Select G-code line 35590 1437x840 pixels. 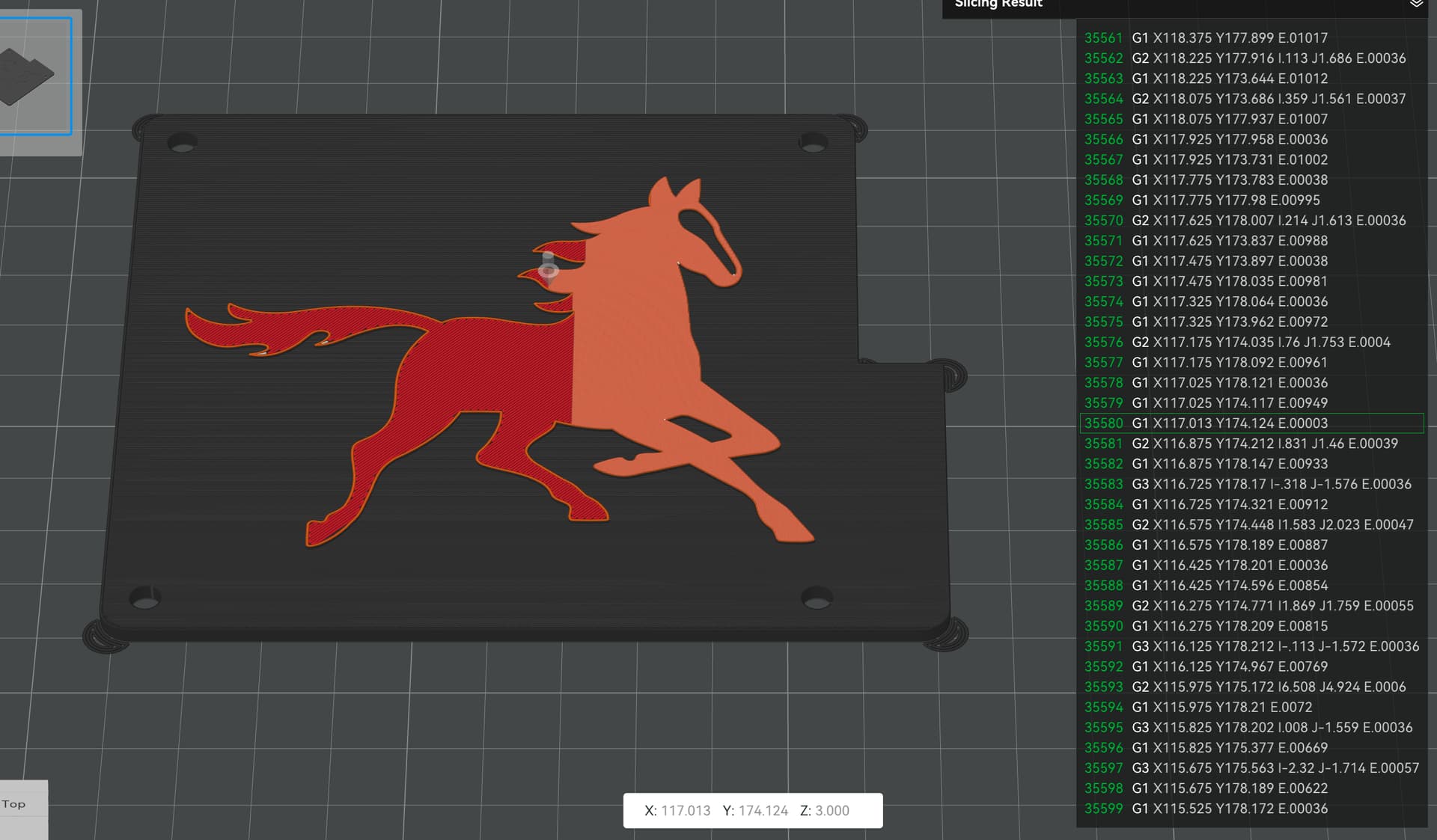(1251, 625)
